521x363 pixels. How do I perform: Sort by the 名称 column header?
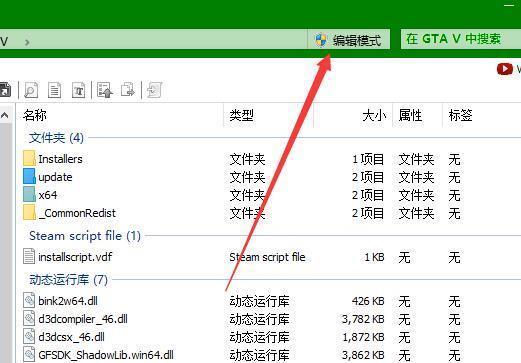tap(34, 115)
